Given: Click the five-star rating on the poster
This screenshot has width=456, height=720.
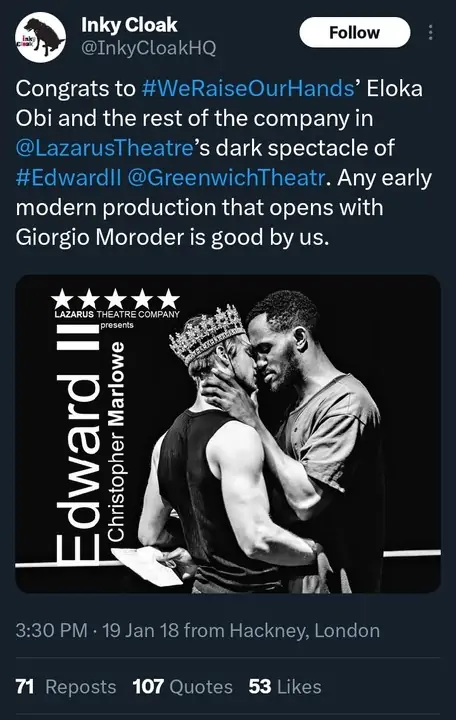Looking at the screenshot, I should click(x=115, y=299).
